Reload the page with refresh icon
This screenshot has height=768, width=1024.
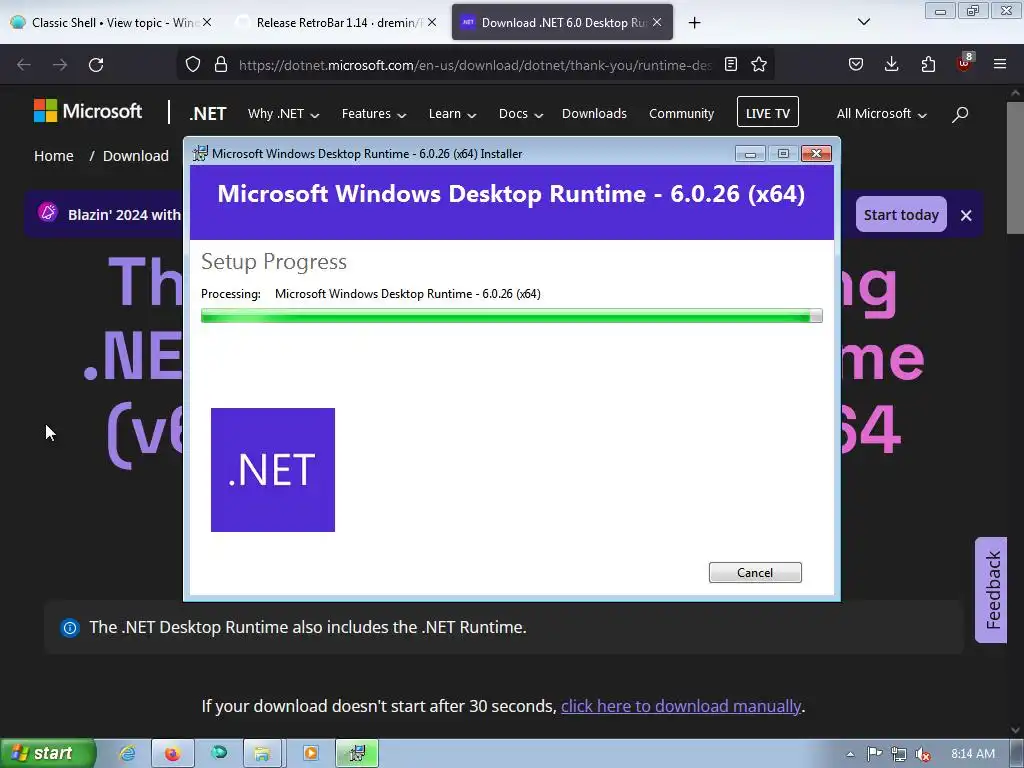point(96,65)
